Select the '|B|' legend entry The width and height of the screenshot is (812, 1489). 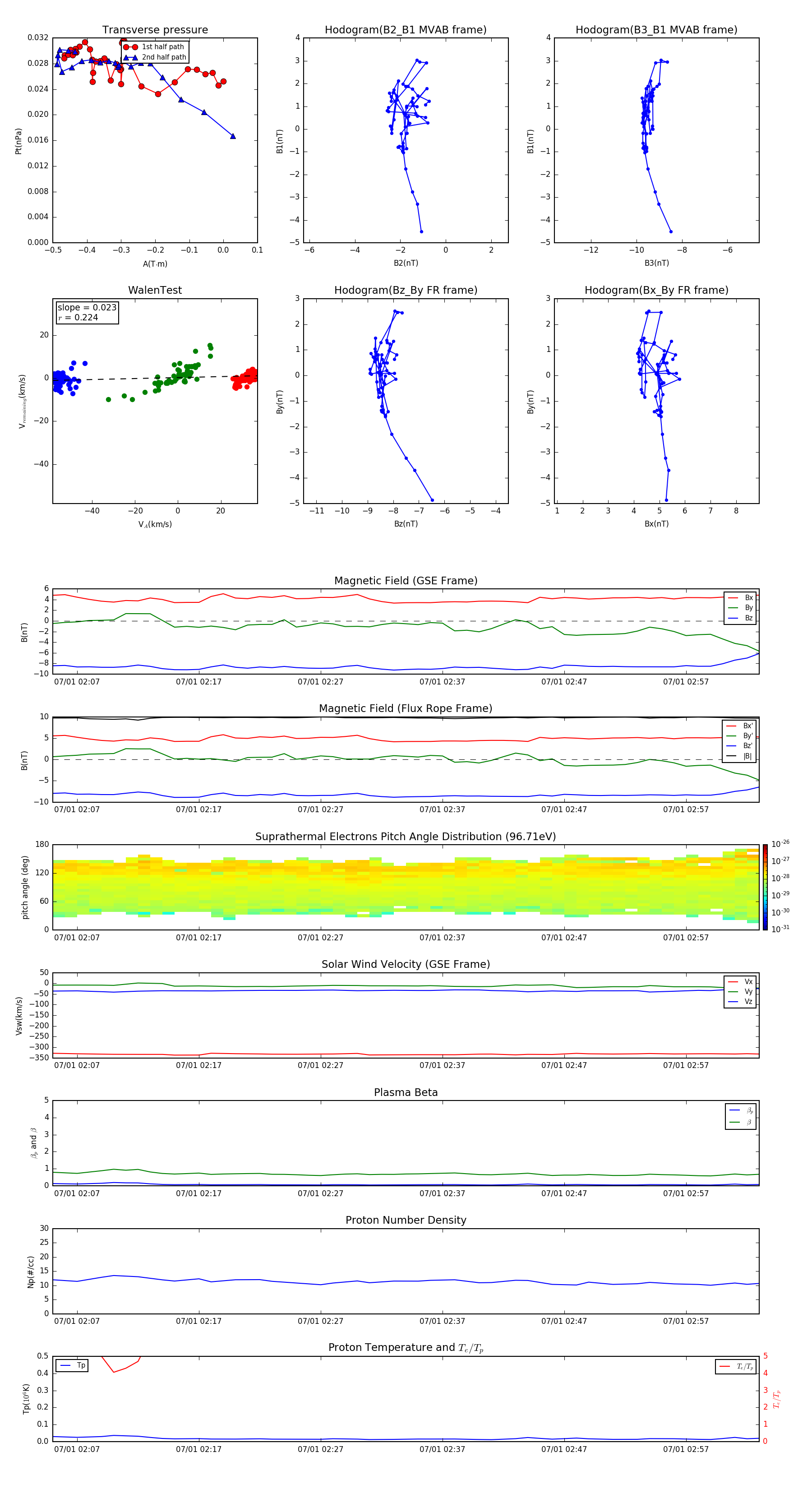pyautogui.click(x=740, y=756)
